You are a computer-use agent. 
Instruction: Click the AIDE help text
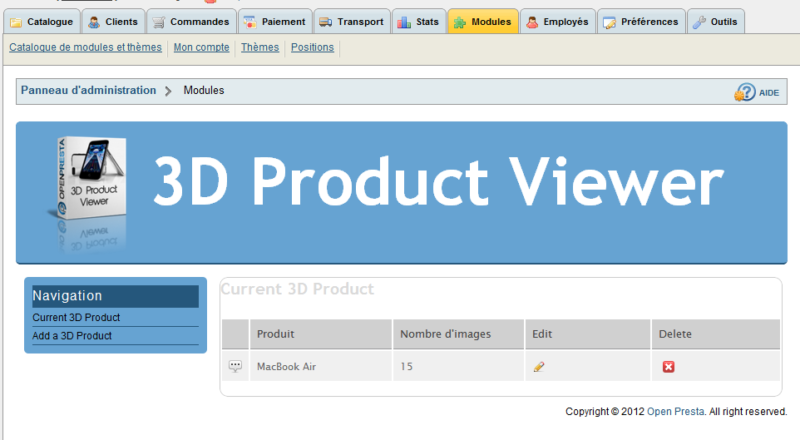(769, 93)
